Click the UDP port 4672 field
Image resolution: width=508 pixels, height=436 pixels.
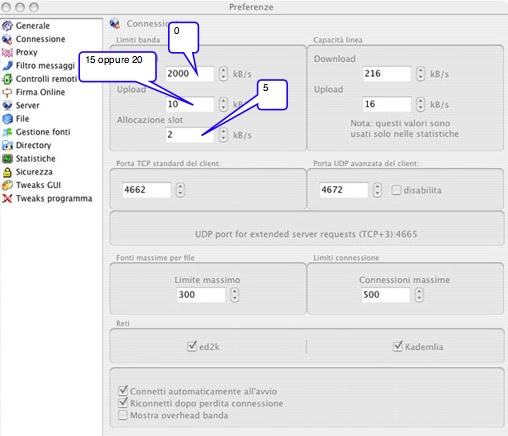pos(344,190)
